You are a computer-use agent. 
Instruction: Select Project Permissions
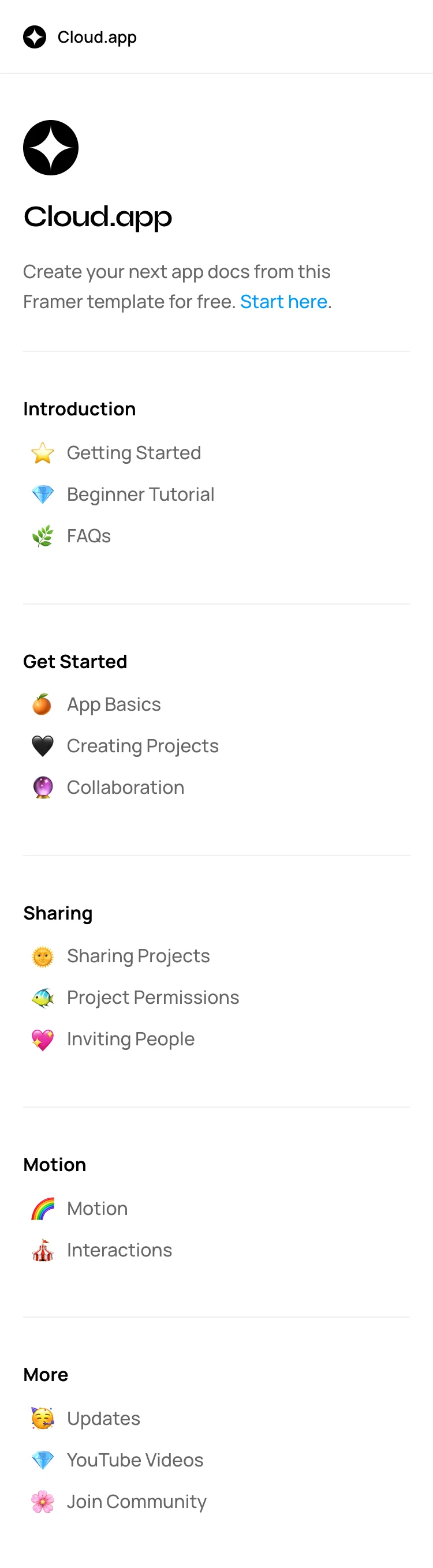pos(153,997)
